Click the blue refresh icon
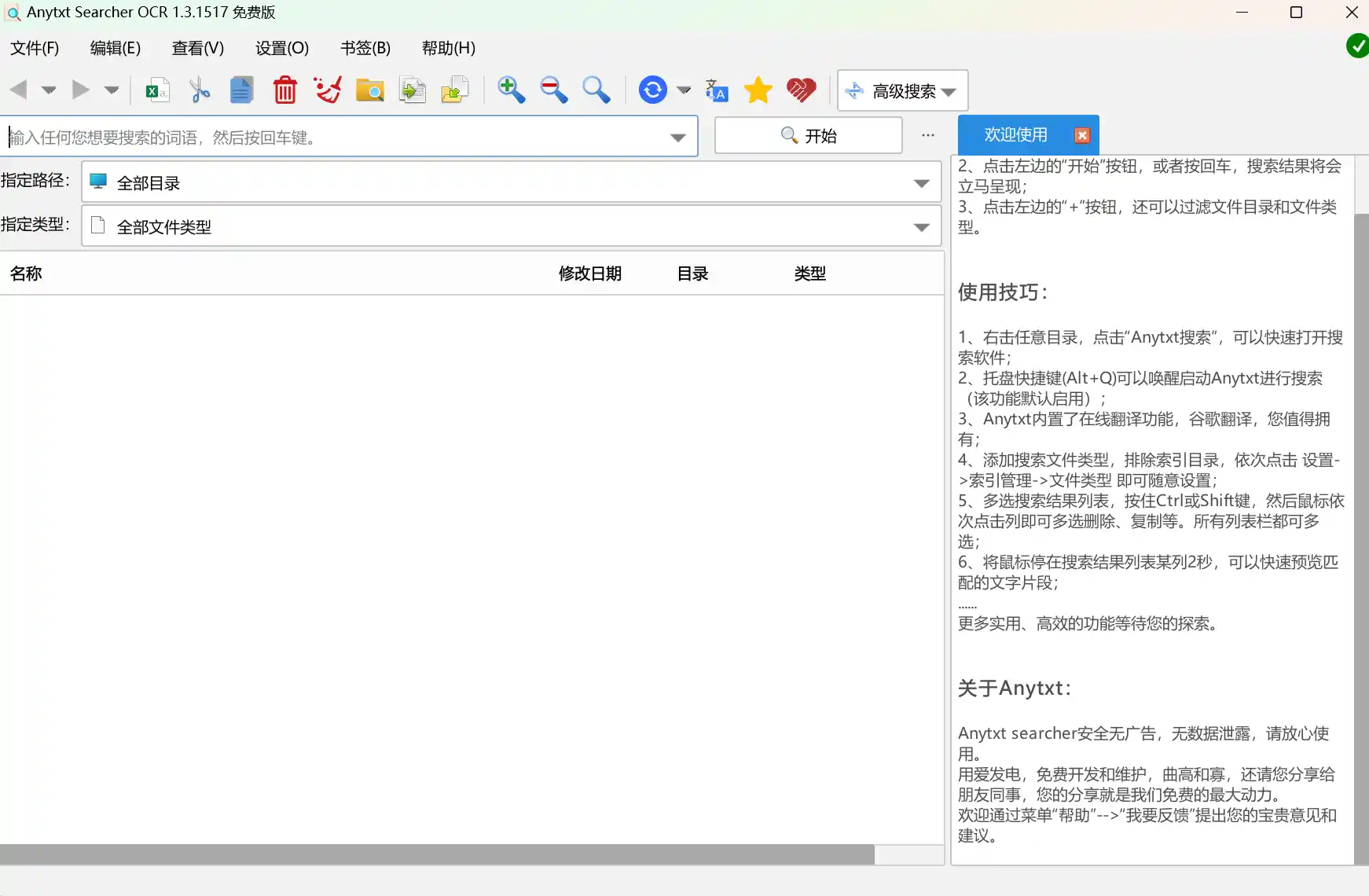1369x896 pixels. pos(652,90)
